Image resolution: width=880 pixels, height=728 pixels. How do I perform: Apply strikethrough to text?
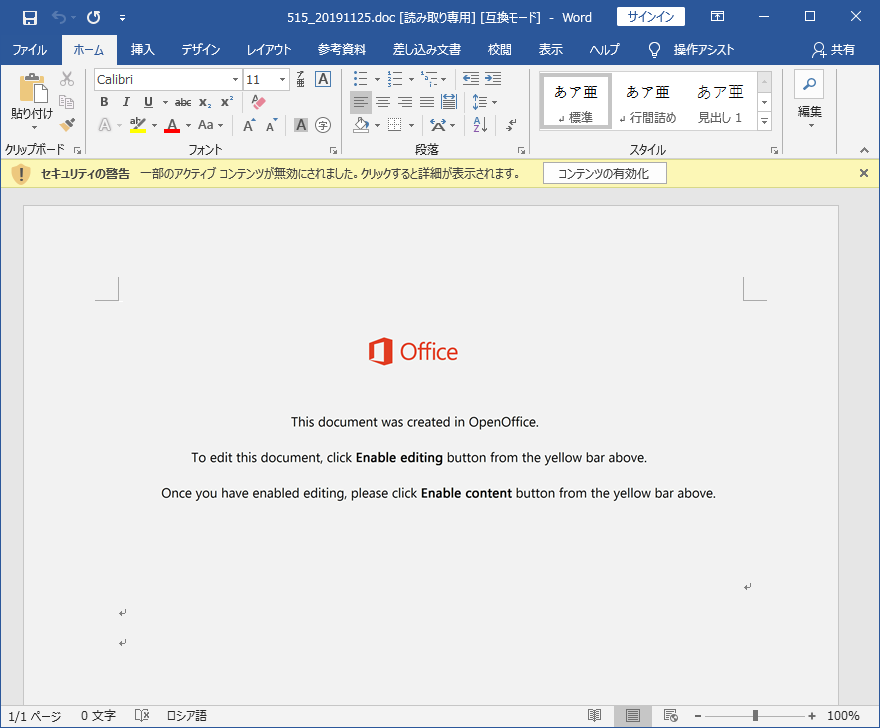(182, 101)
